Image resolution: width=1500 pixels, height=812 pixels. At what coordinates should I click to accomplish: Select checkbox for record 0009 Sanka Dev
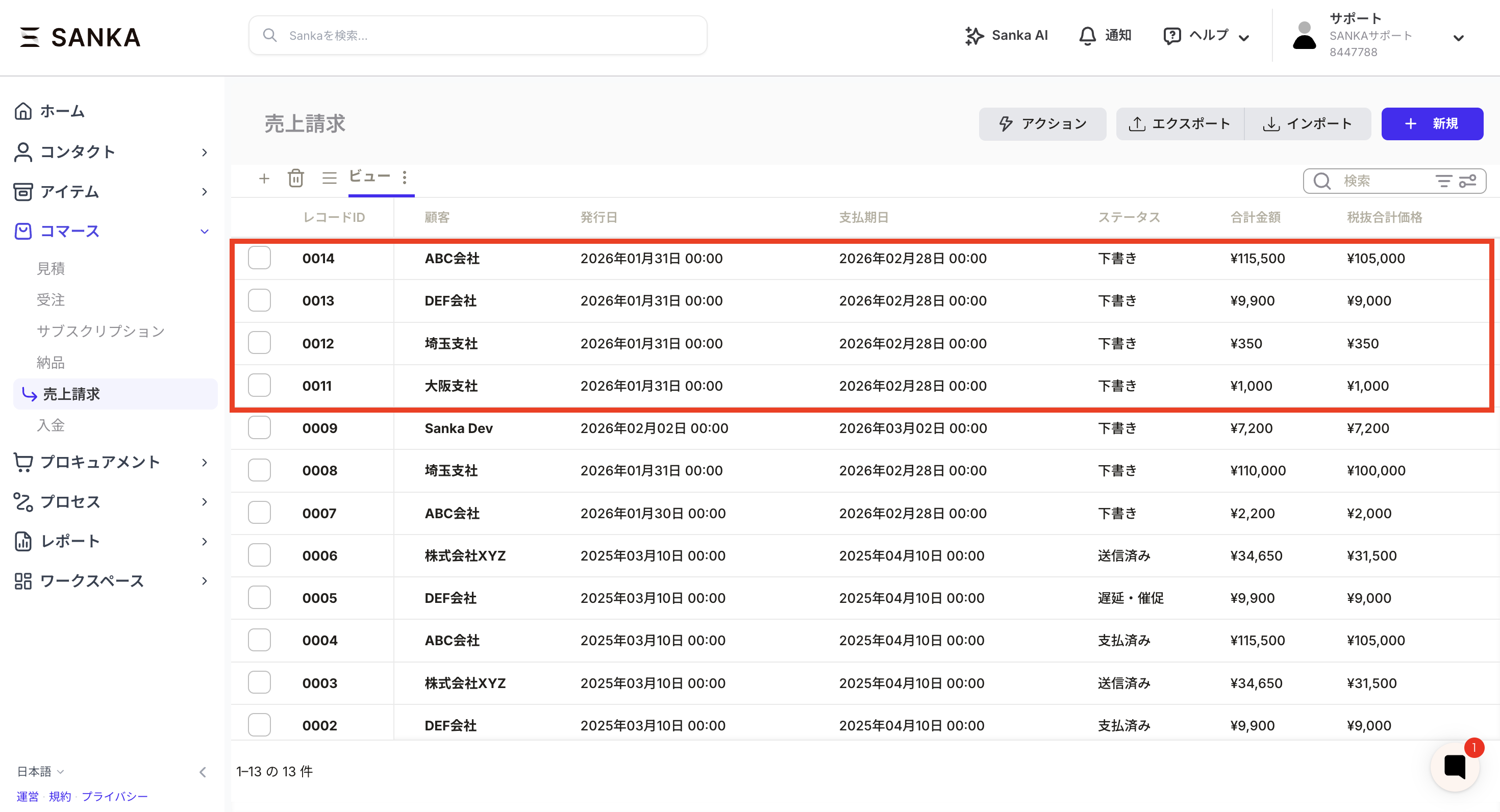click(x=259, y=428)
